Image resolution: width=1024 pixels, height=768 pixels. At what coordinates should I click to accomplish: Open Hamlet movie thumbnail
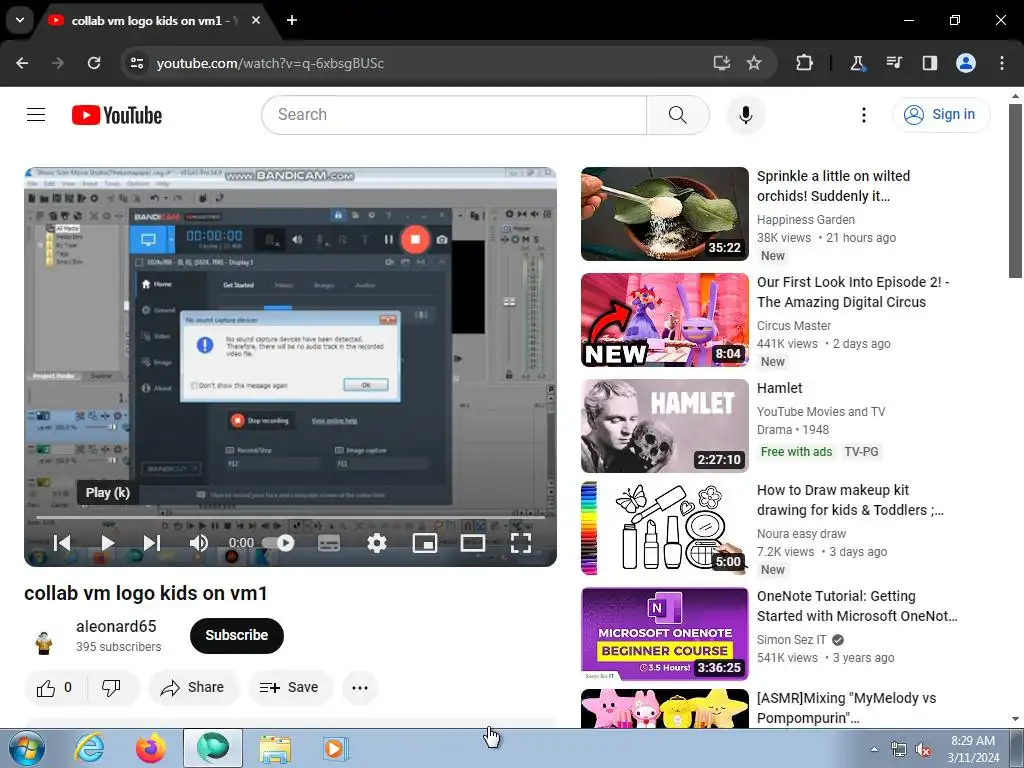pos(665,426)
